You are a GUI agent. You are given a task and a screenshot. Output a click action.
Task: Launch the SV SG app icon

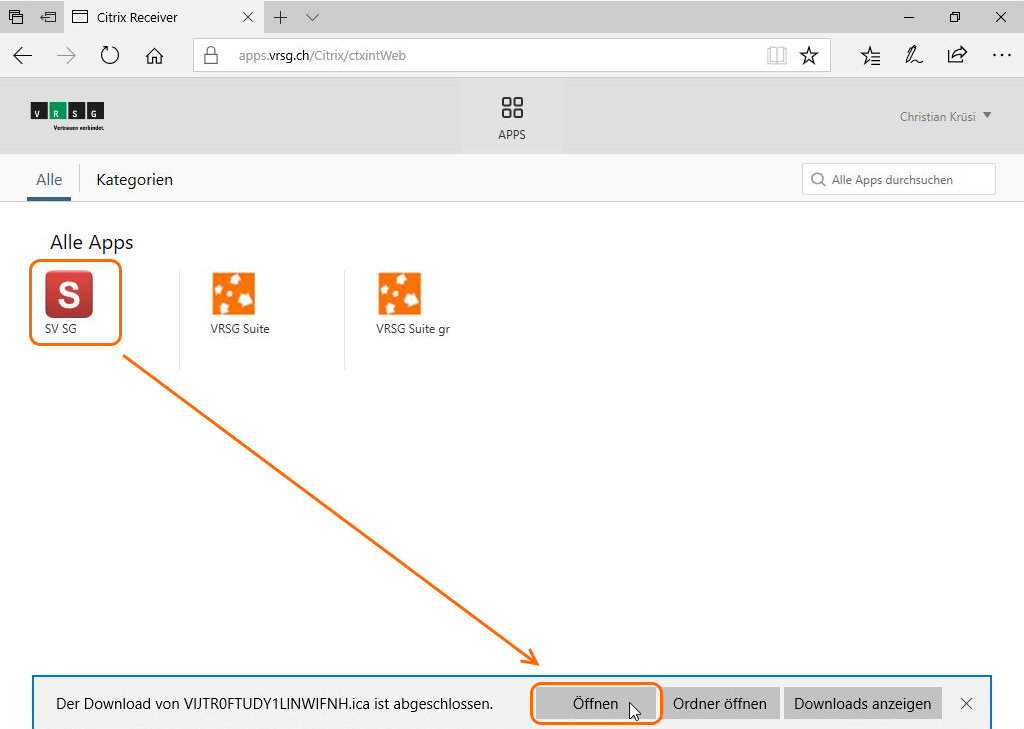pyautogui.click(x=69, y=294)
